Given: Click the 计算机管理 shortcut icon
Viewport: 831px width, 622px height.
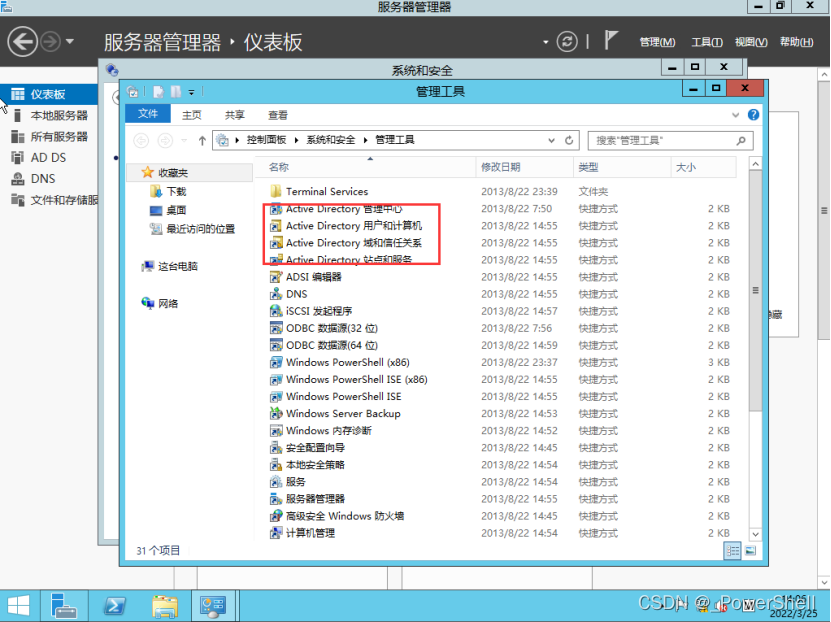Looking at the screenshot, I should (x=276, y=533).
